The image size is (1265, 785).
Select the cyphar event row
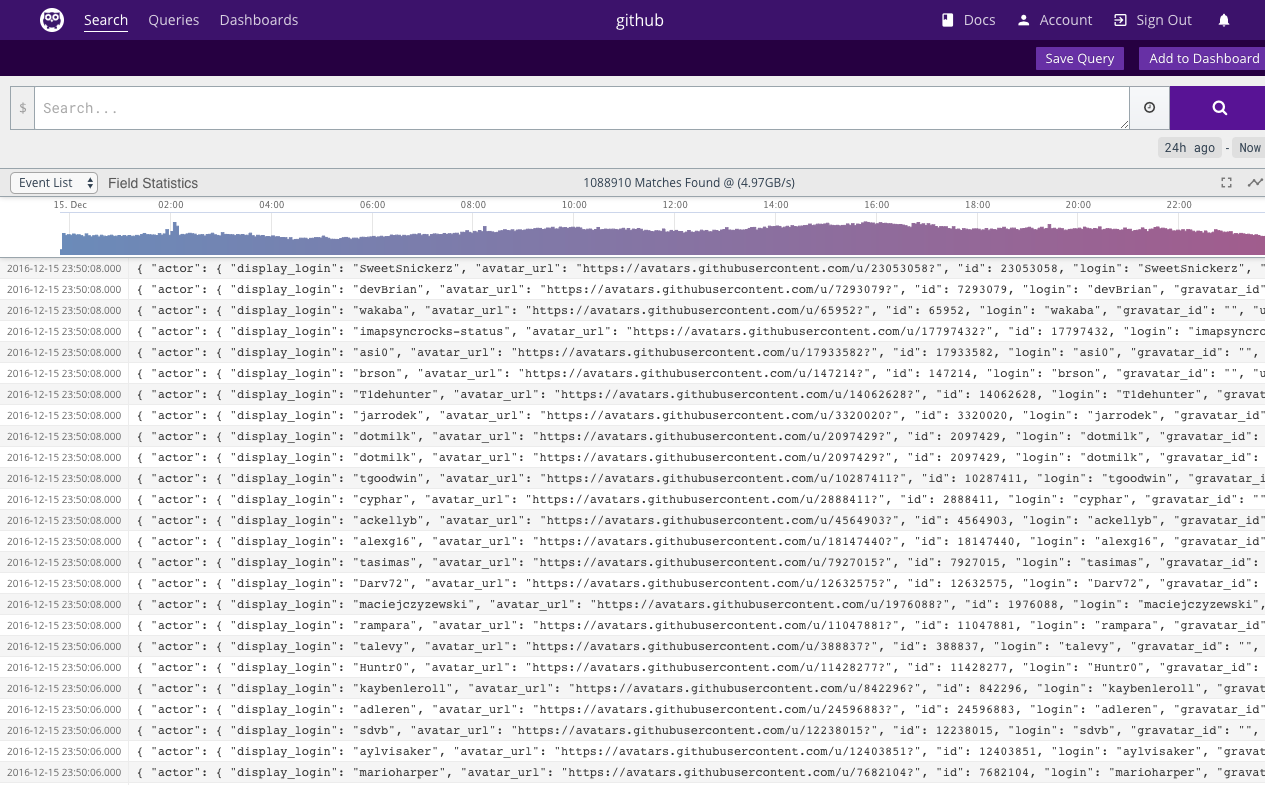point(632,499)
